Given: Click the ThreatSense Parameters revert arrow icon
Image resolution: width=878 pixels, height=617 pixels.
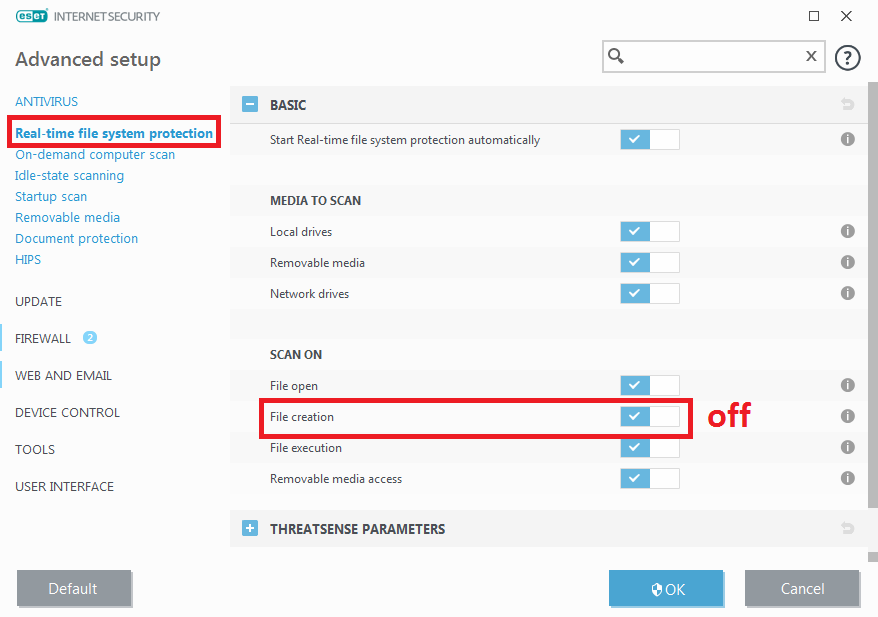Looking at the screenshot, I should pos(847,528).
